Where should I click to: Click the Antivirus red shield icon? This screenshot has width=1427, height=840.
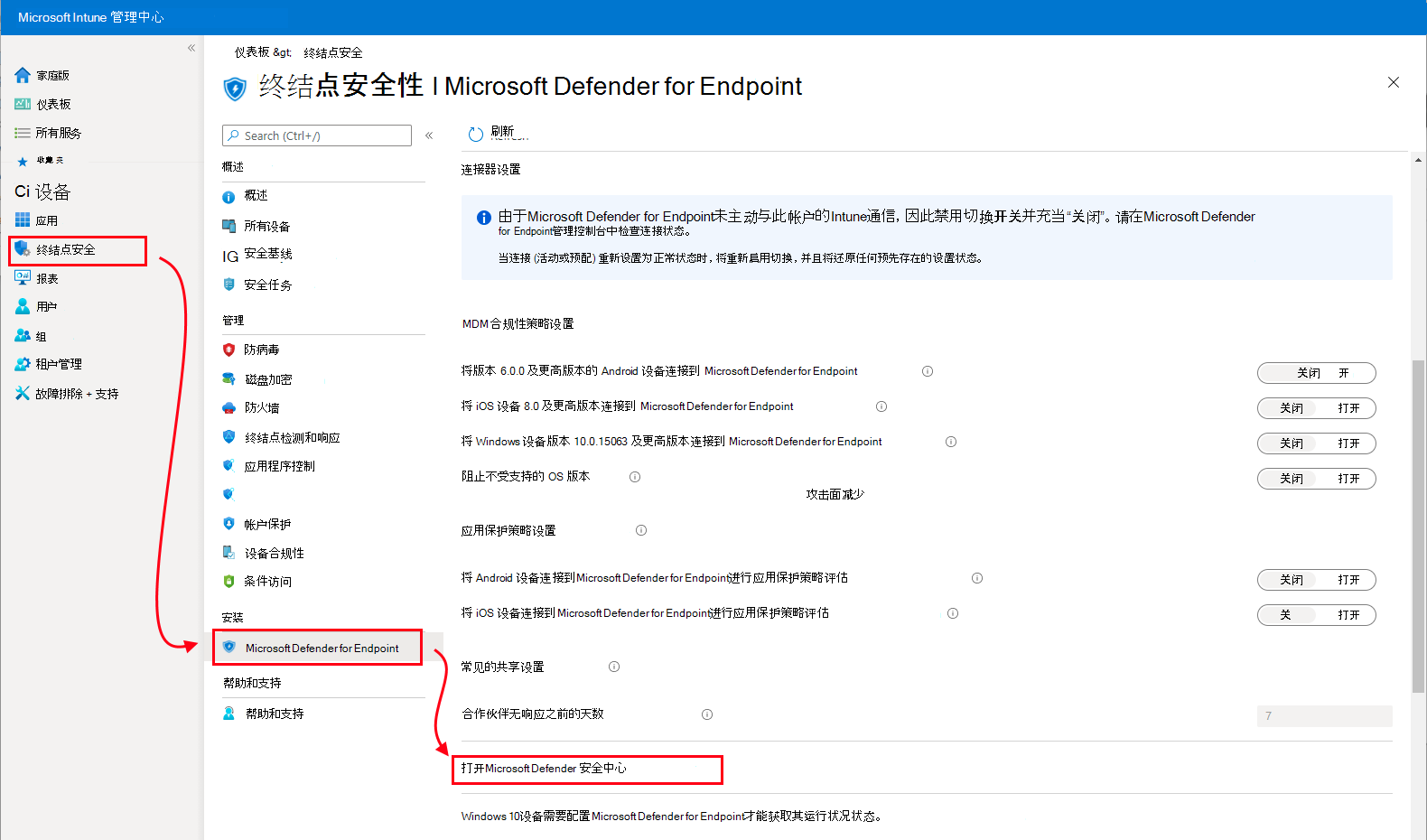(229, 350)
